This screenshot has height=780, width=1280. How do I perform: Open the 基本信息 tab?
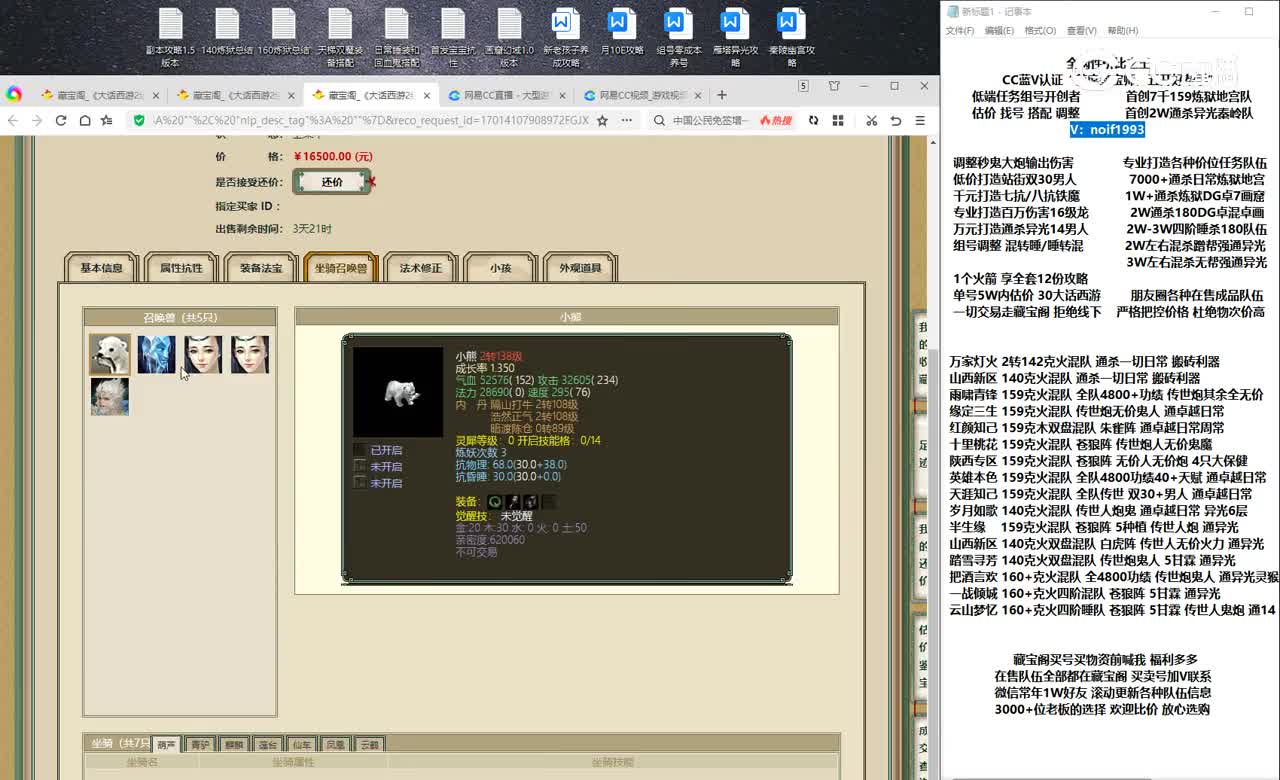pos(101,268)
